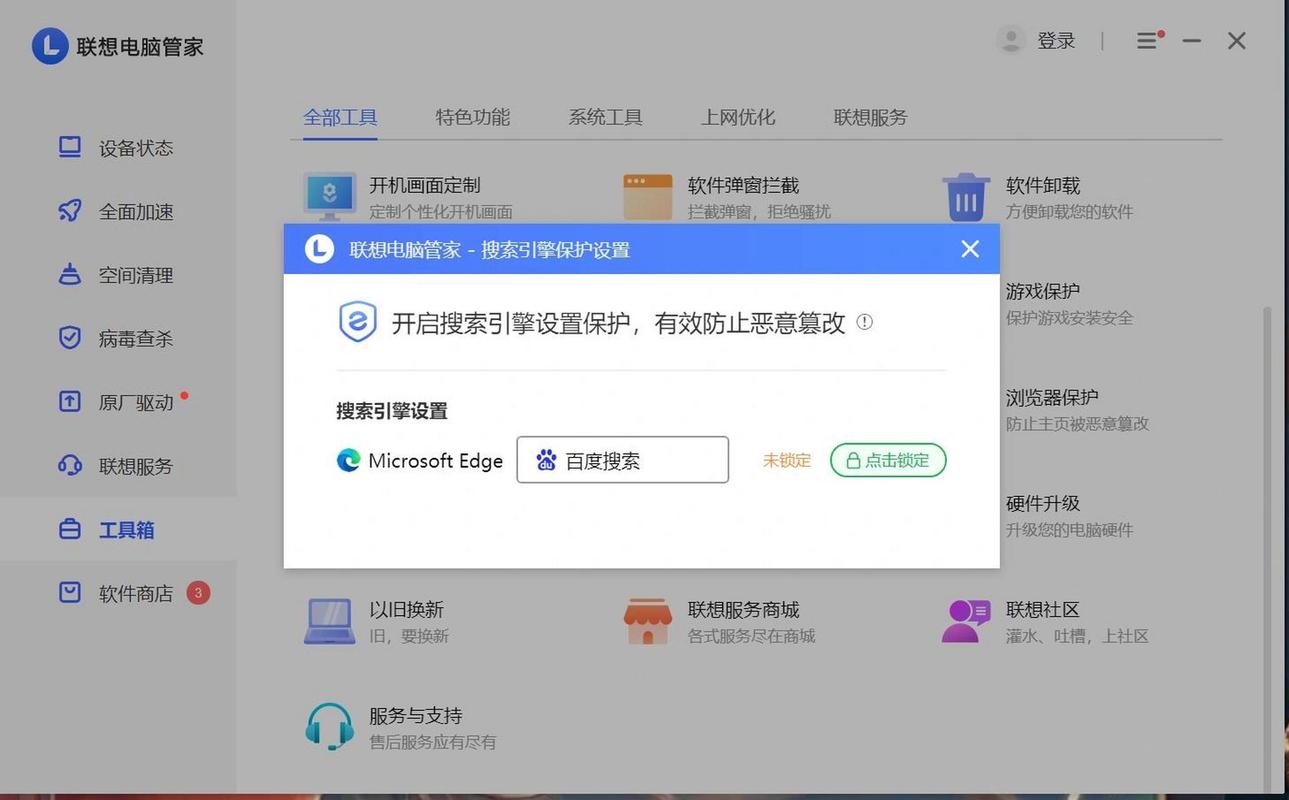Image resolution: width=1289 pixels, height=800 pixels.
Task: Close the 搜索引擎保护设置 dialog
Action: (970, 248)
